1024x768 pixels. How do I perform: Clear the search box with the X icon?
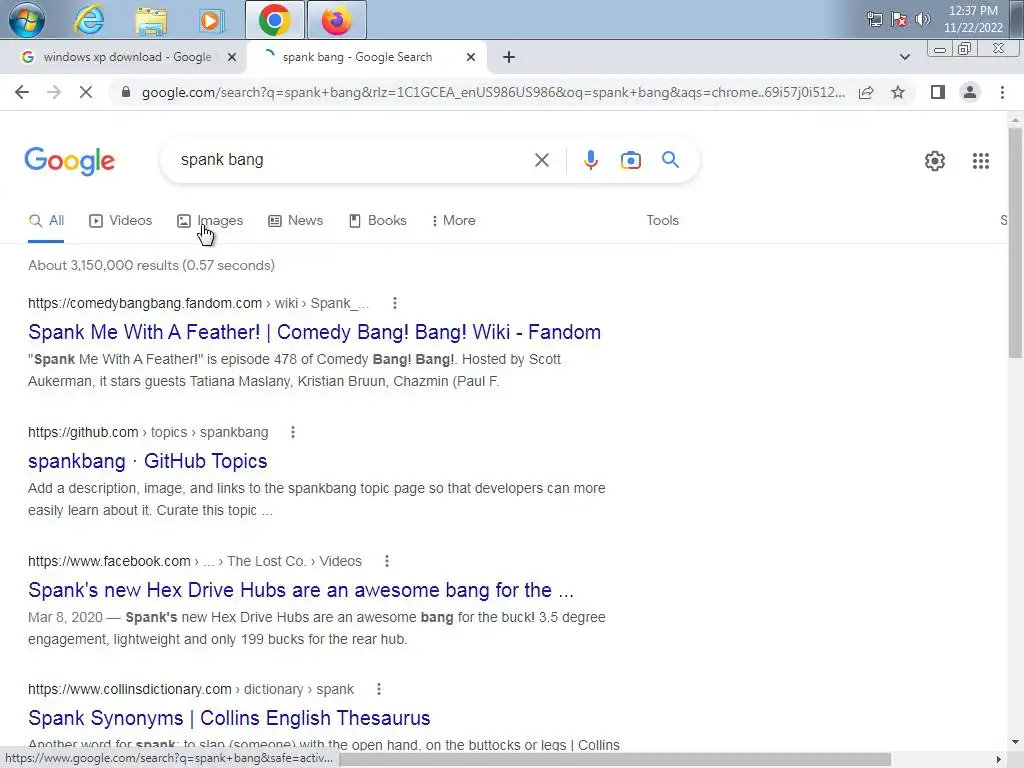click(x=541, y=160)
